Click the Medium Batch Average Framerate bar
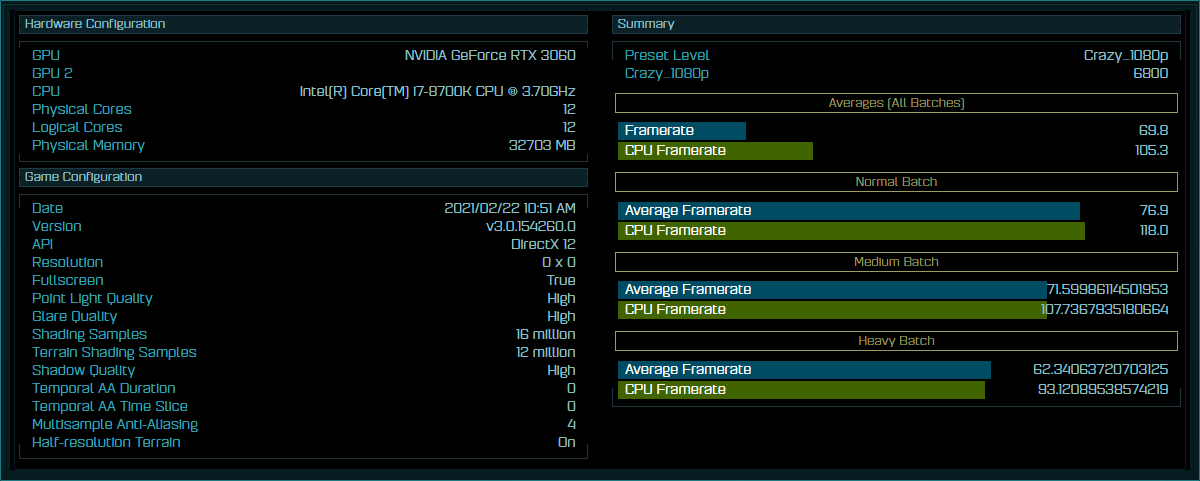1200x481 pixels. click(832, 290)
